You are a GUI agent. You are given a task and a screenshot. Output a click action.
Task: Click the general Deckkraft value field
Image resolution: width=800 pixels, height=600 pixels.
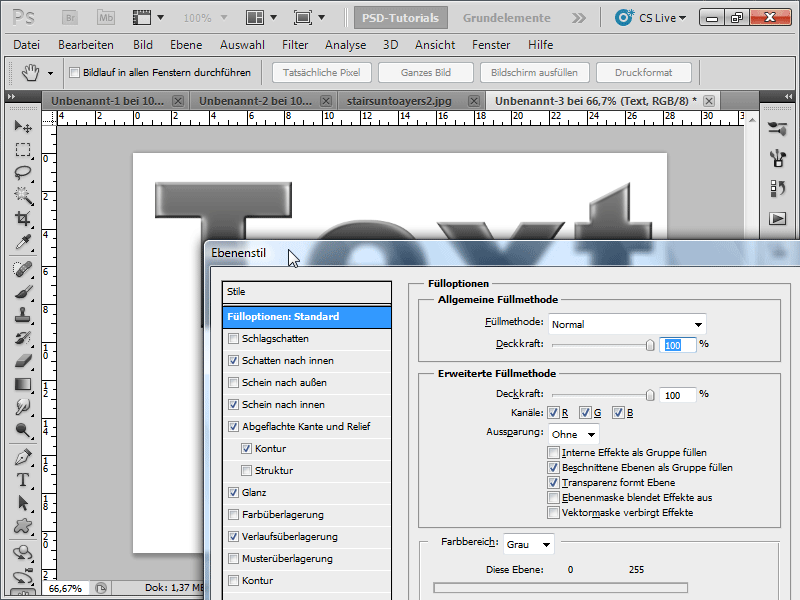coord(678,345)
